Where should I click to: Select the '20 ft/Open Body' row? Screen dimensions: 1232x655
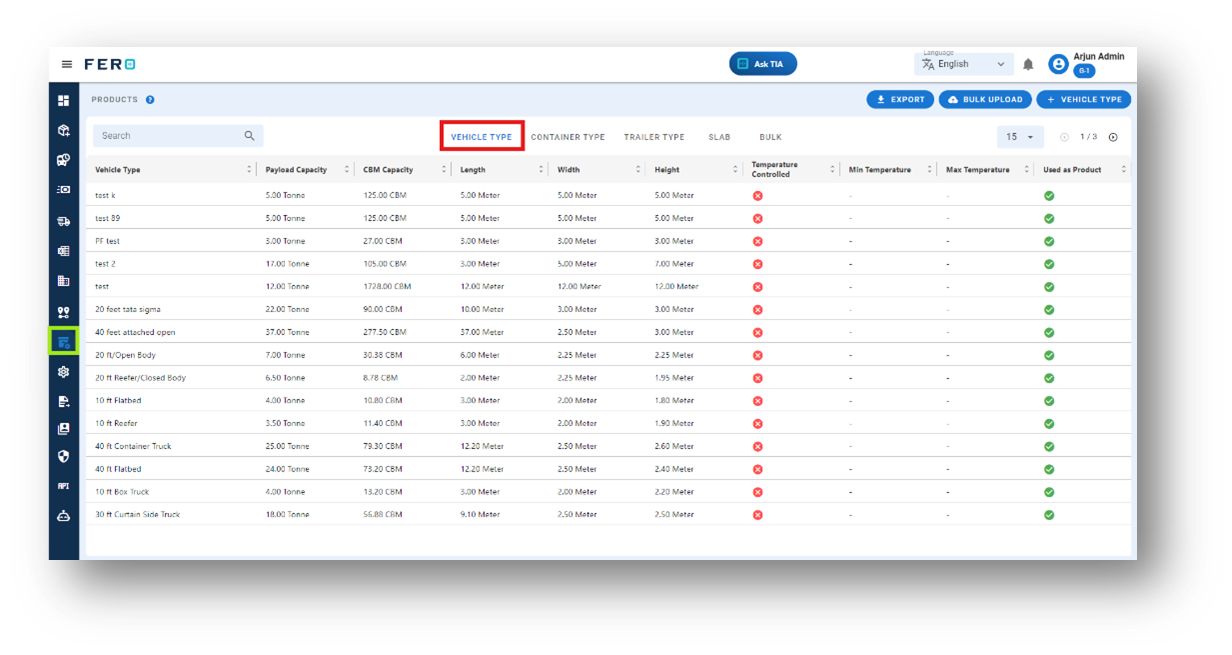pyautogui.click(x=608, y=355)
